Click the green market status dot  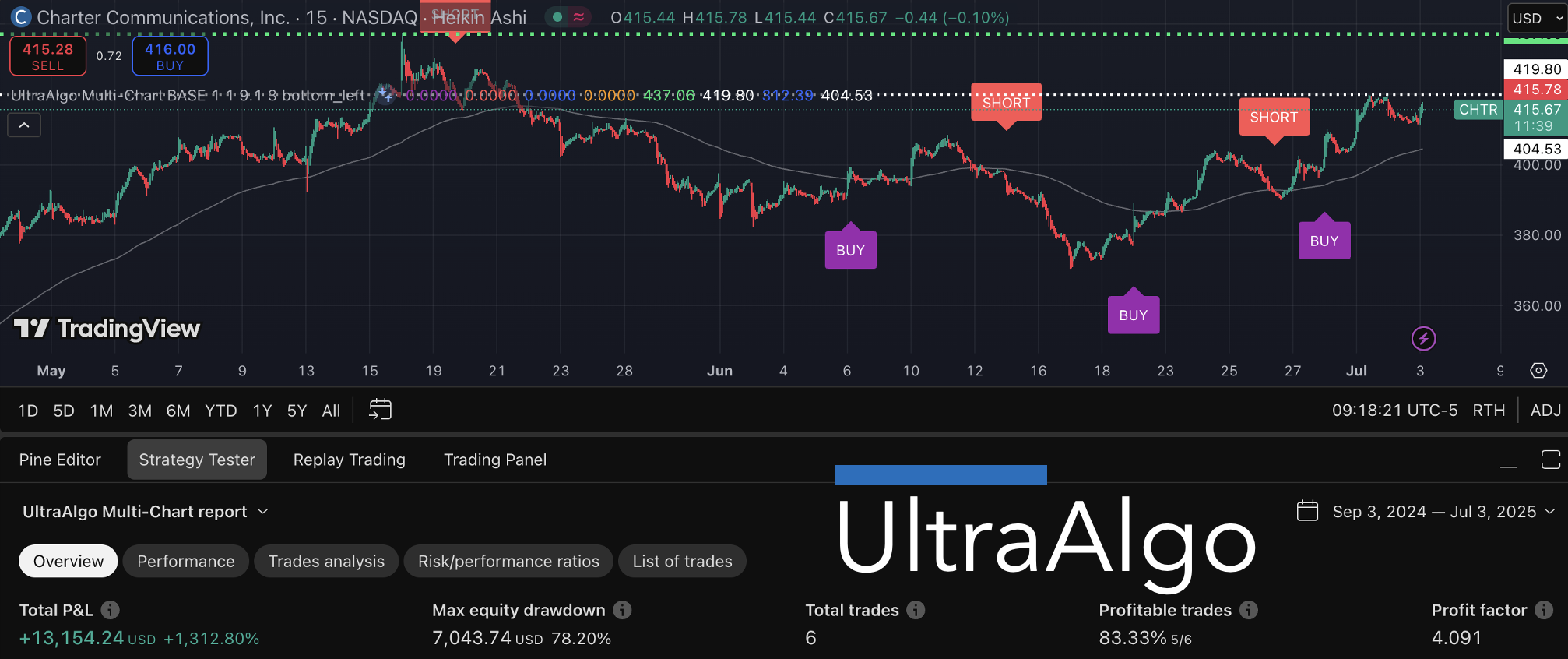(557, 17)
